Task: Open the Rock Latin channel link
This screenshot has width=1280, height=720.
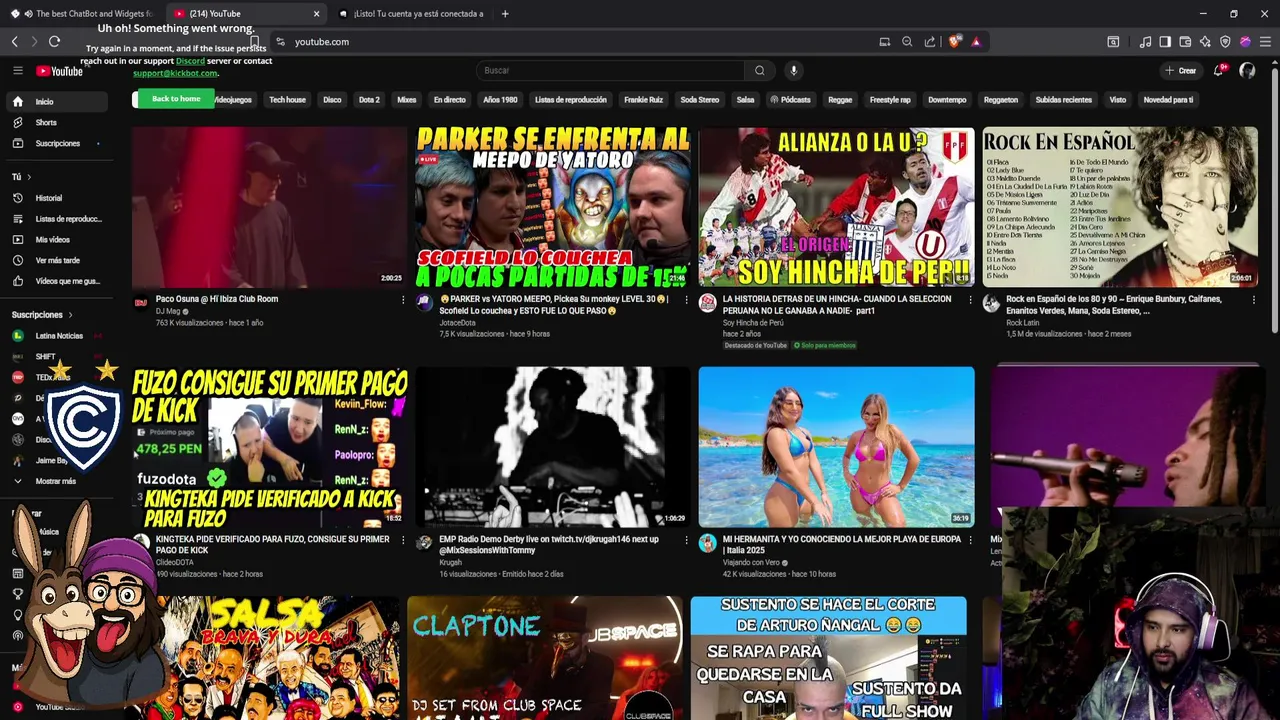Action: (1022, 322)
